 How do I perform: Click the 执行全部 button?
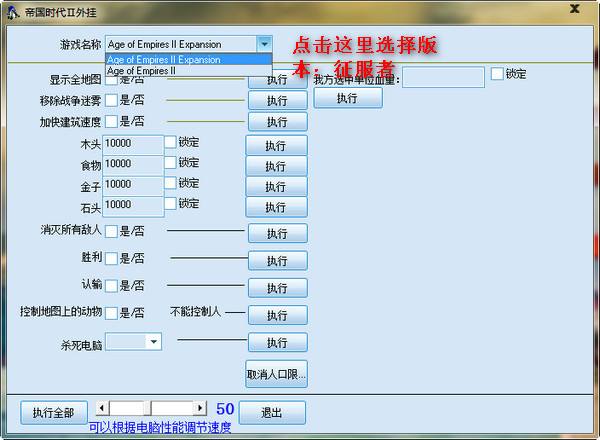coord(54,412)
